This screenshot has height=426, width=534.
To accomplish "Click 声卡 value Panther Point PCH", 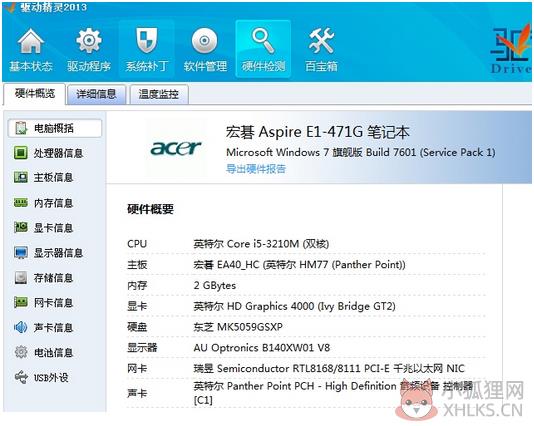I will click(x=333, y=393).
